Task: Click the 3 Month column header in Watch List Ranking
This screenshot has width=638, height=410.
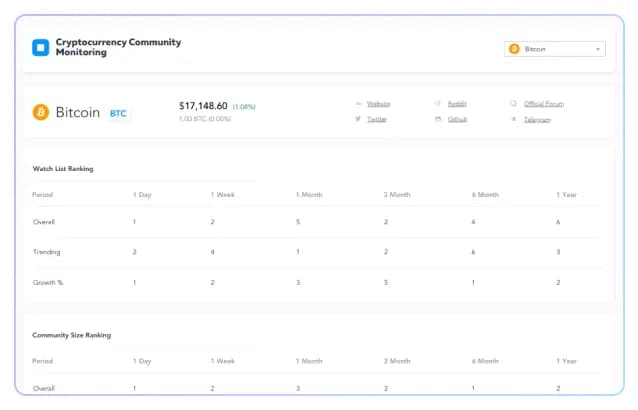Action: tap(397, 195)
